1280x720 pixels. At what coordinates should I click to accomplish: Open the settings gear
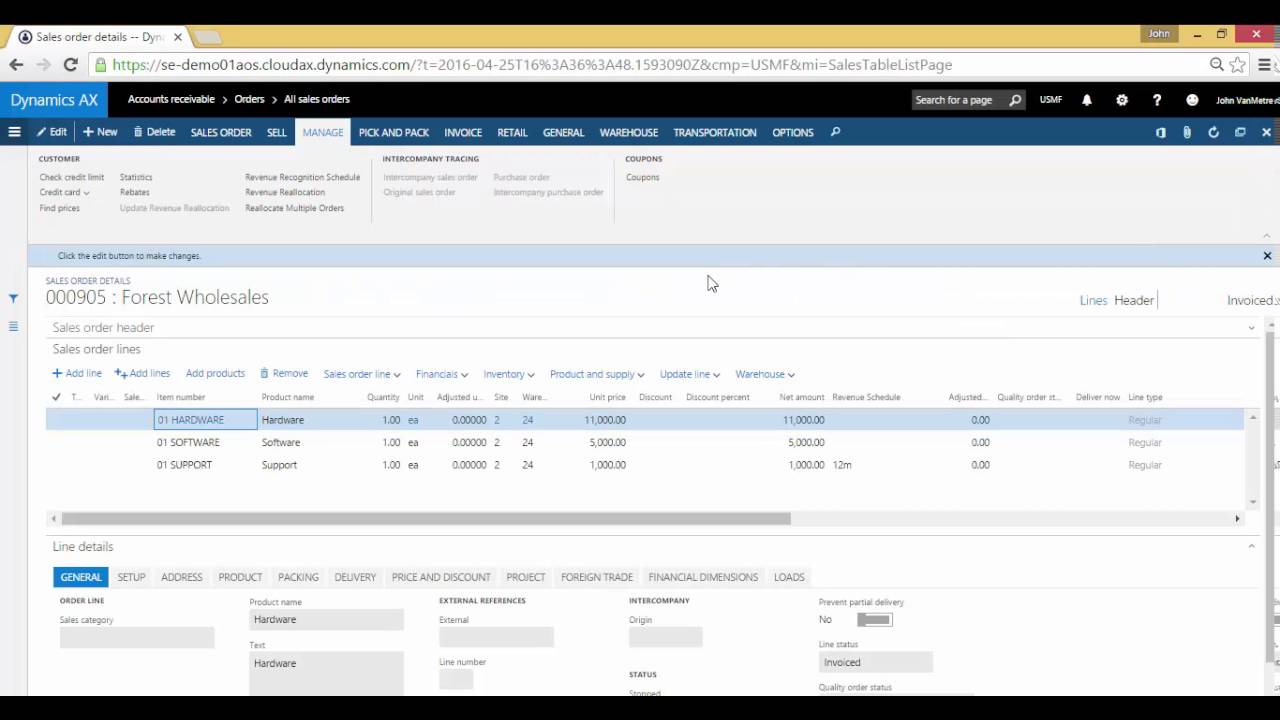tap(1122, 100)
